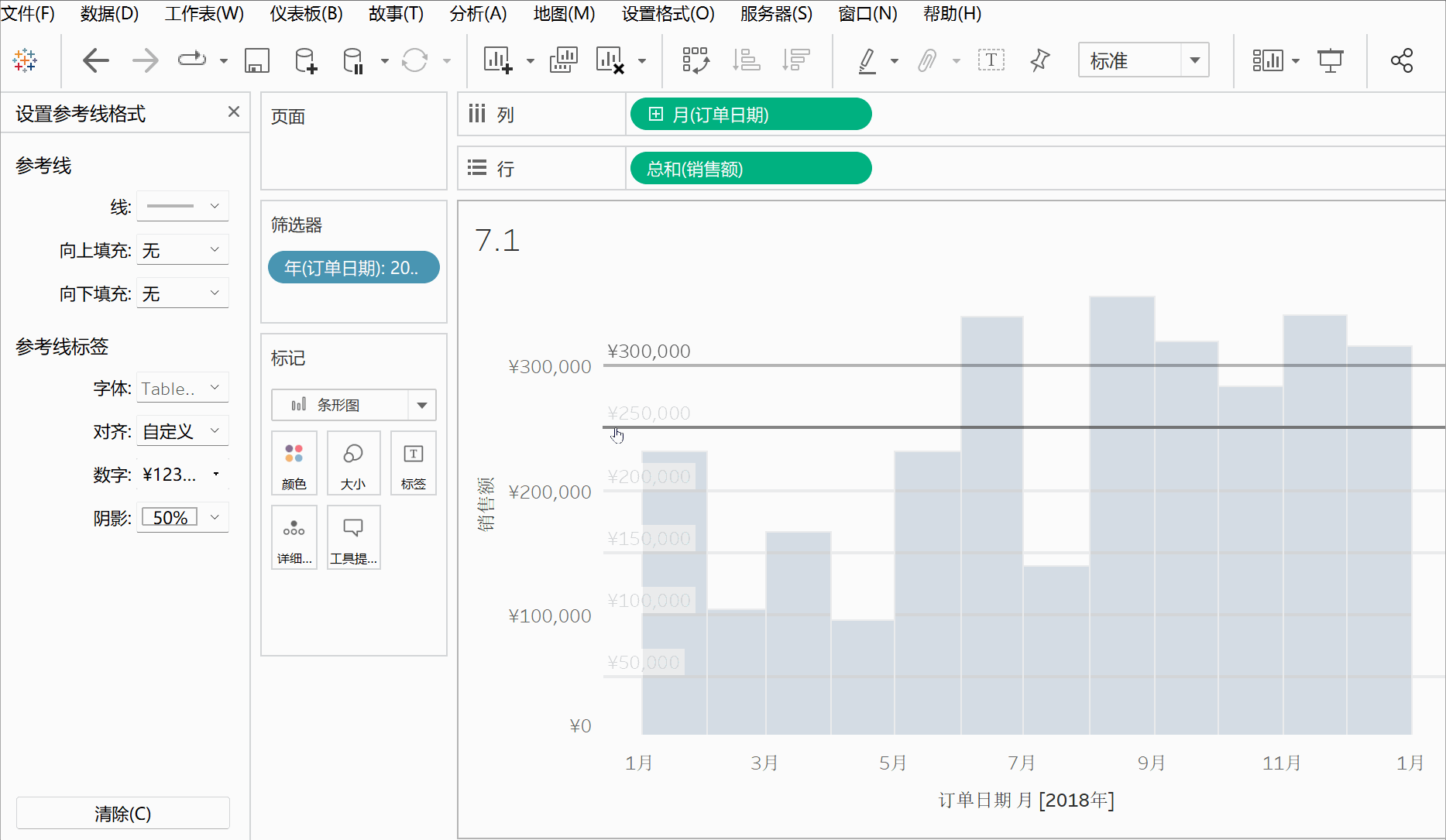Open the 数字 number format dropdown
The width and height of the screenshot is (1446, 840).
(183, 474)
